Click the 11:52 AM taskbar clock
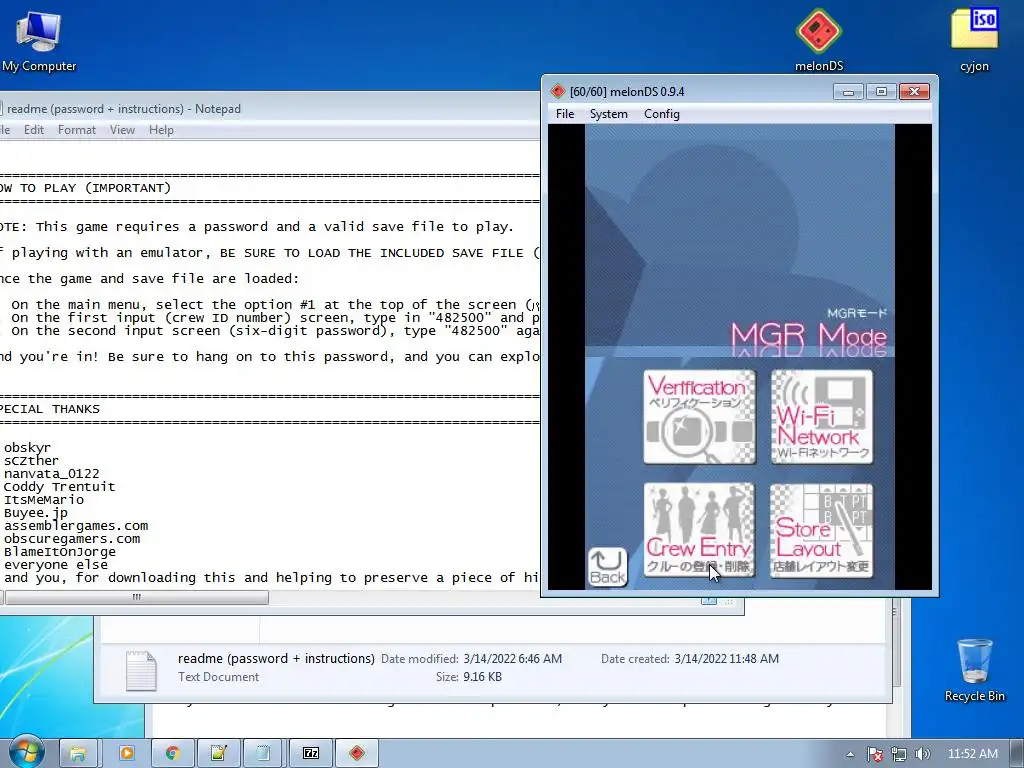Image resolution: width=1024 pixels, height=768 pixels. click(x=972, y=754)
